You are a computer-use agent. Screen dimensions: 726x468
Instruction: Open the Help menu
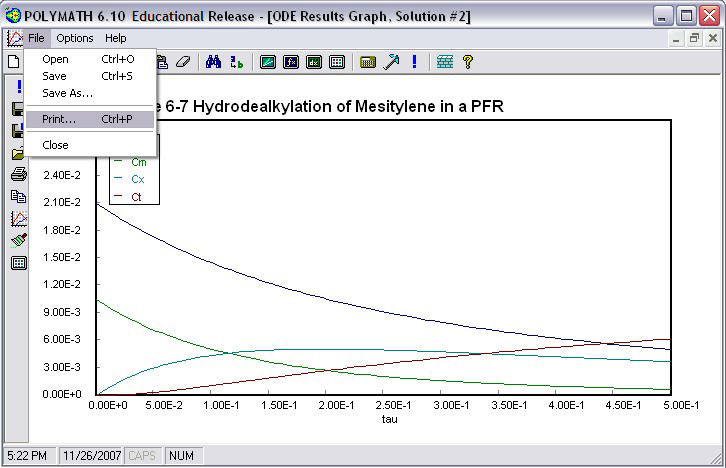(116, 38)
